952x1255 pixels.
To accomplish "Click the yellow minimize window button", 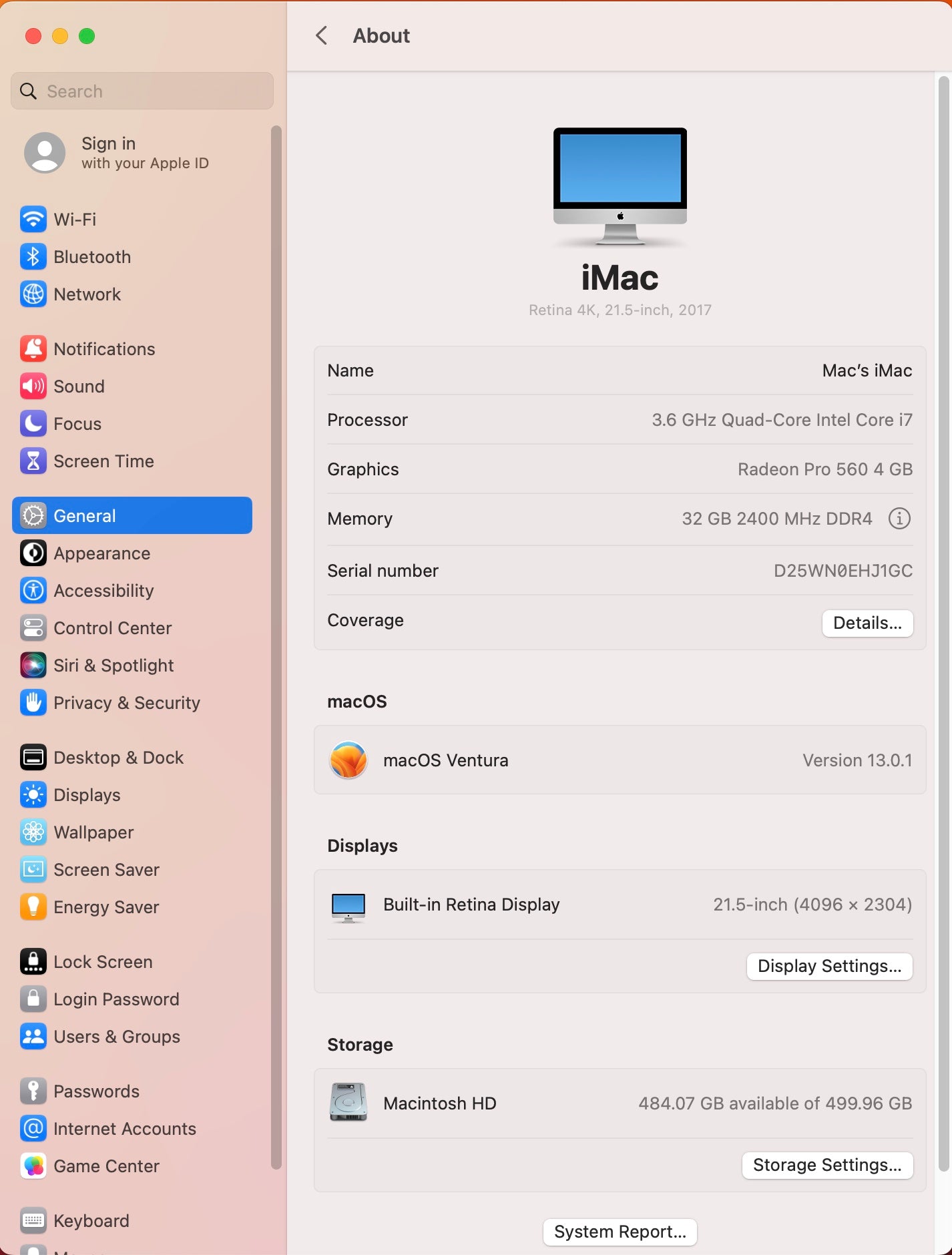I will [60, 36].
